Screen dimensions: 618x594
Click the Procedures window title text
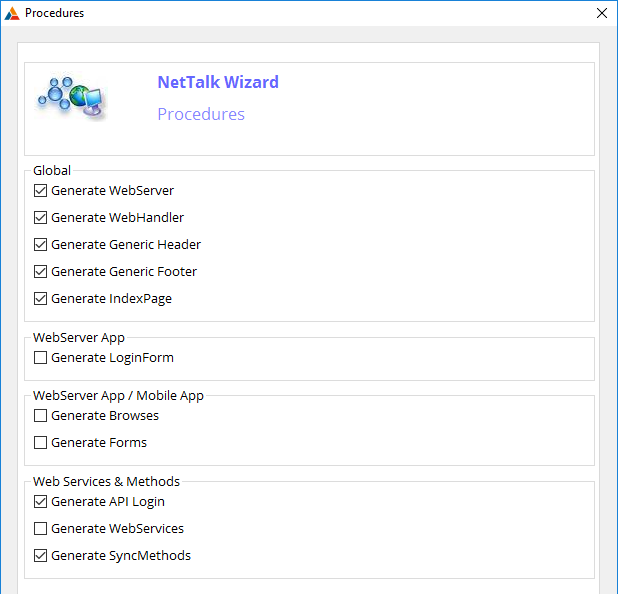(x=54, y=13)
